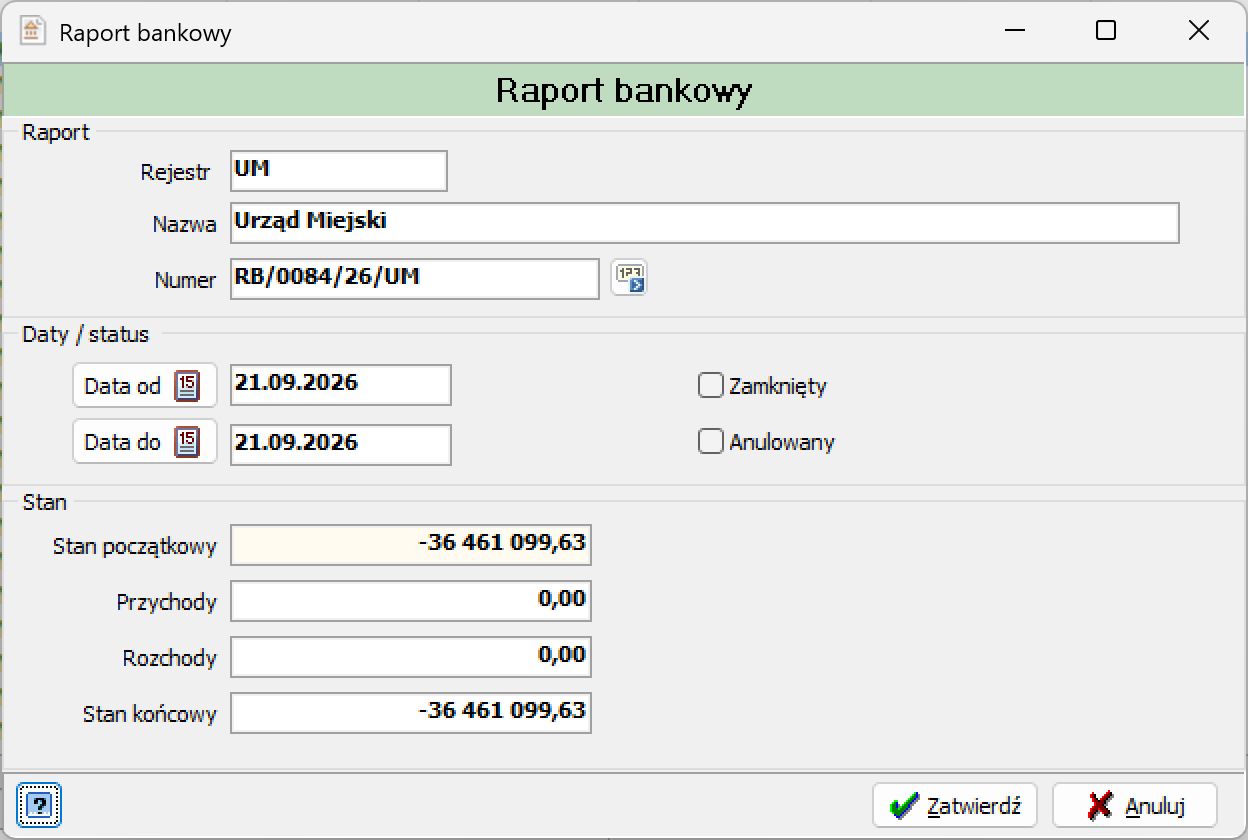Screen dimensions: 1248x840
Task: Open the Data do calendar picker
Action: [x=145, y=442]
